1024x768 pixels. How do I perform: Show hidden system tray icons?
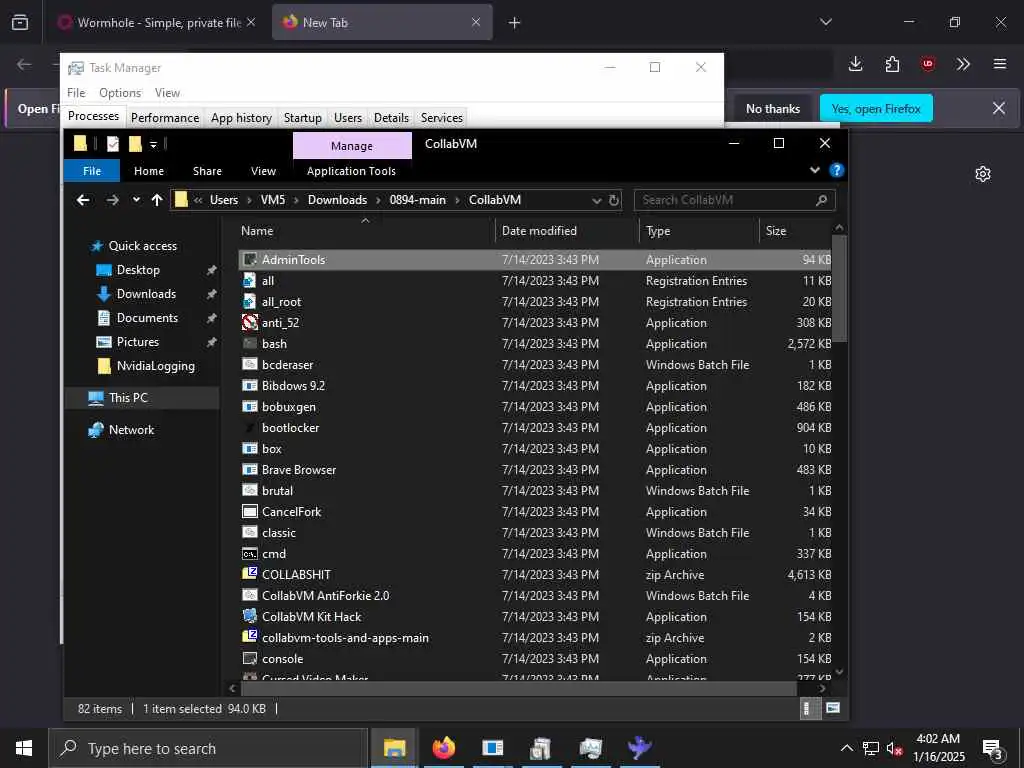pyautogui.click(x=846, y=748)
